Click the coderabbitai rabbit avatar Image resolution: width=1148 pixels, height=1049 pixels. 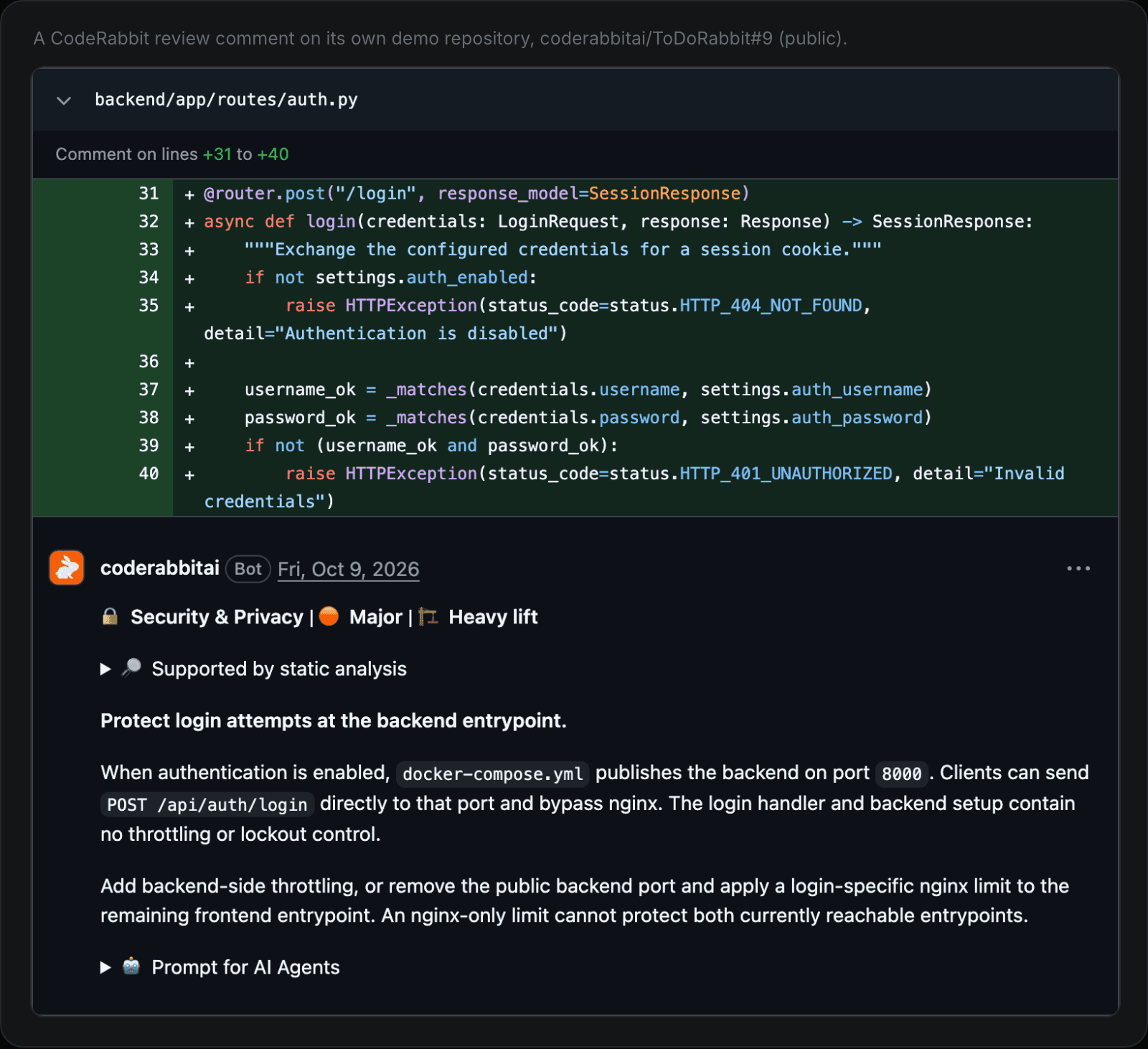[67, 568]
